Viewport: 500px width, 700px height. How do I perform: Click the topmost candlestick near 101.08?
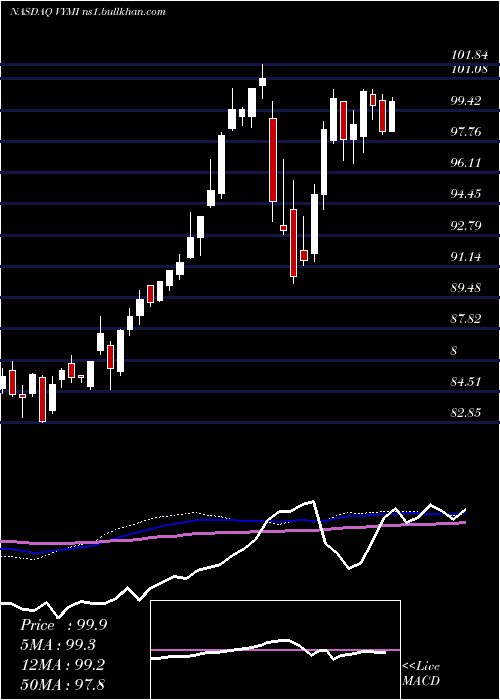(262, 82)
